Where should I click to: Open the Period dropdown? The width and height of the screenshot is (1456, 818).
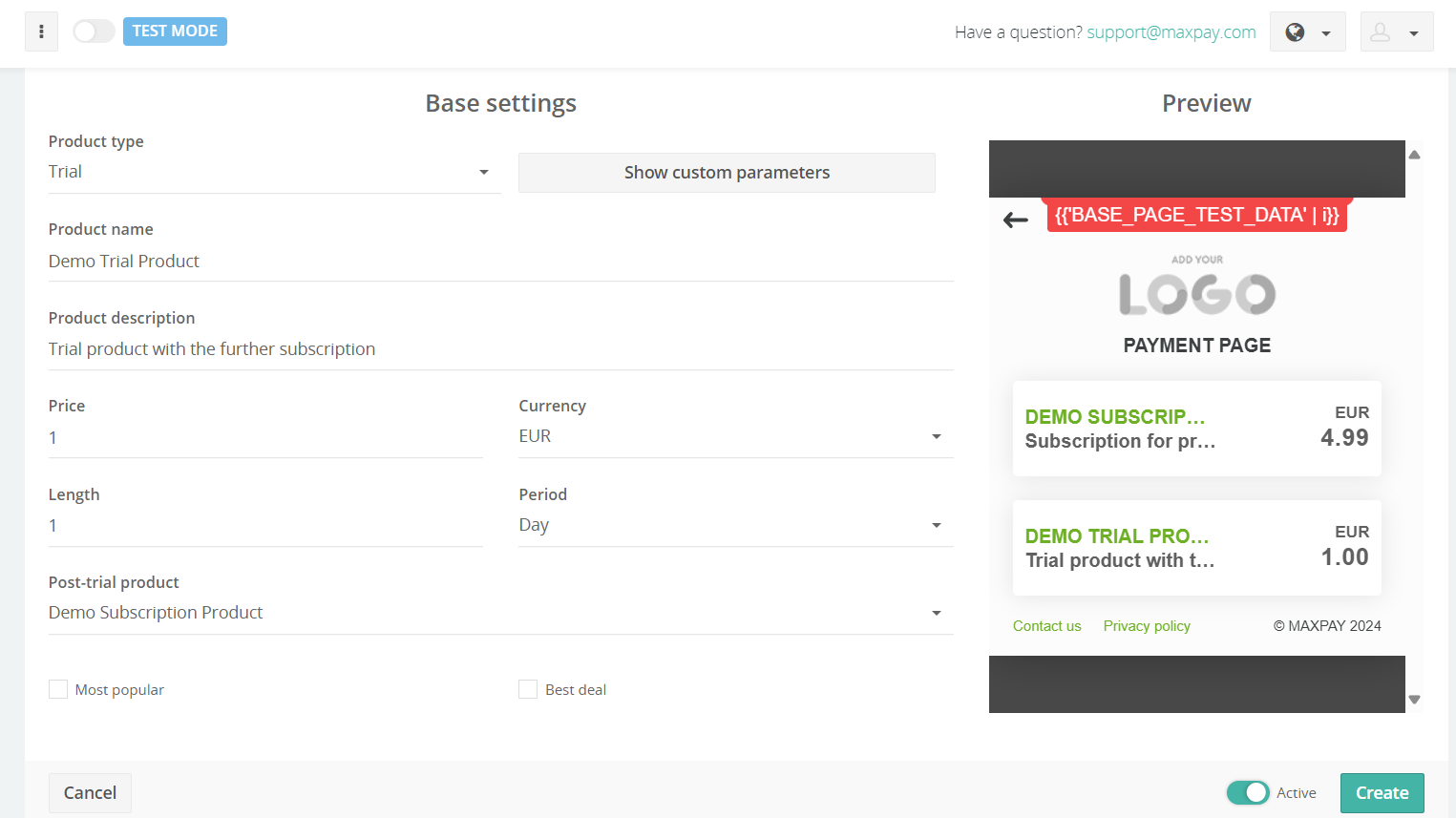coord(736,525)
